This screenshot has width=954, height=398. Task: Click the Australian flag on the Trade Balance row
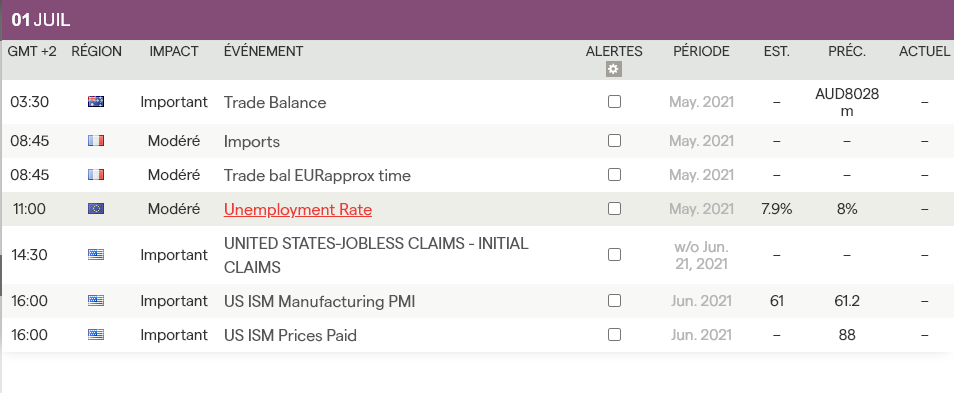coord(96,102)
